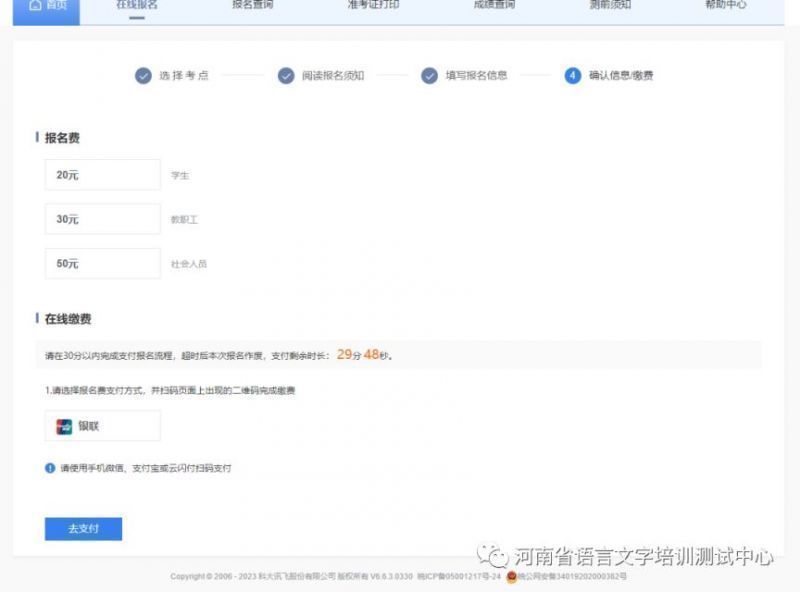
Task: Open the 准考证打印 section
Action: pos(371,5)
